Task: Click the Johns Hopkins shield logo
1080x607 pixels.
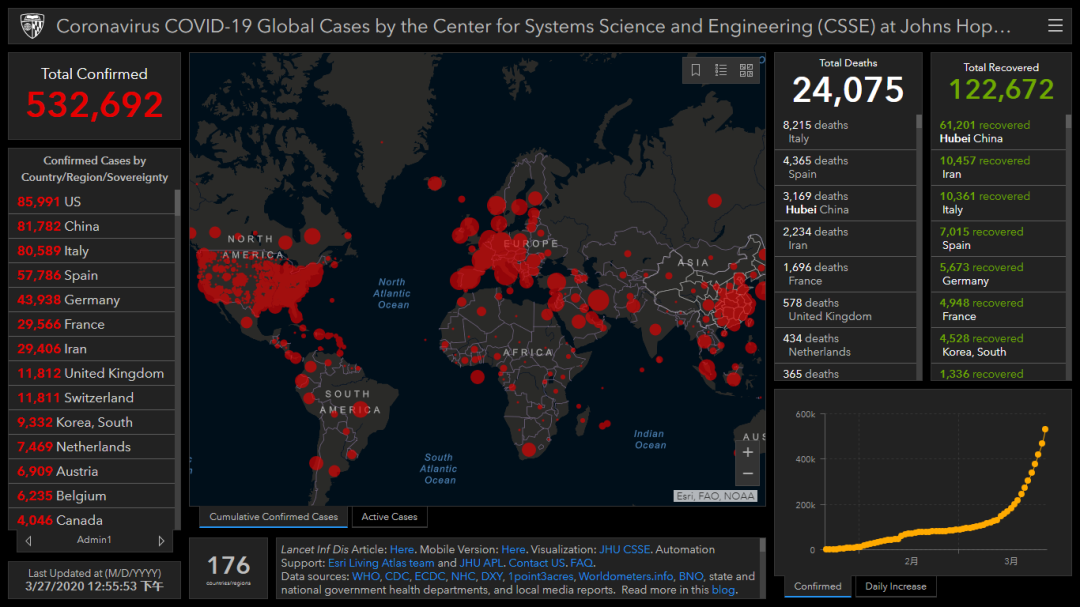Action: click(32, 26)
